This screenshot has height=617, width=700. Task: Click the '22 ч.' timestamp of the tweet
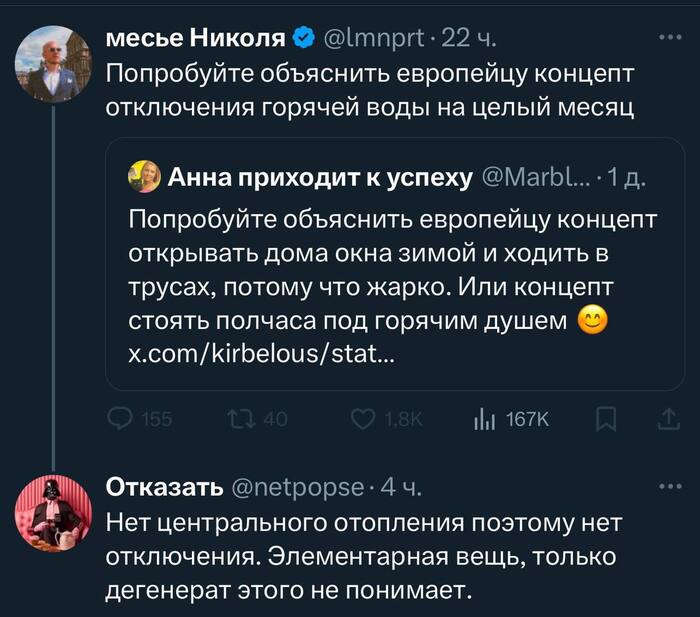(467, 39)
